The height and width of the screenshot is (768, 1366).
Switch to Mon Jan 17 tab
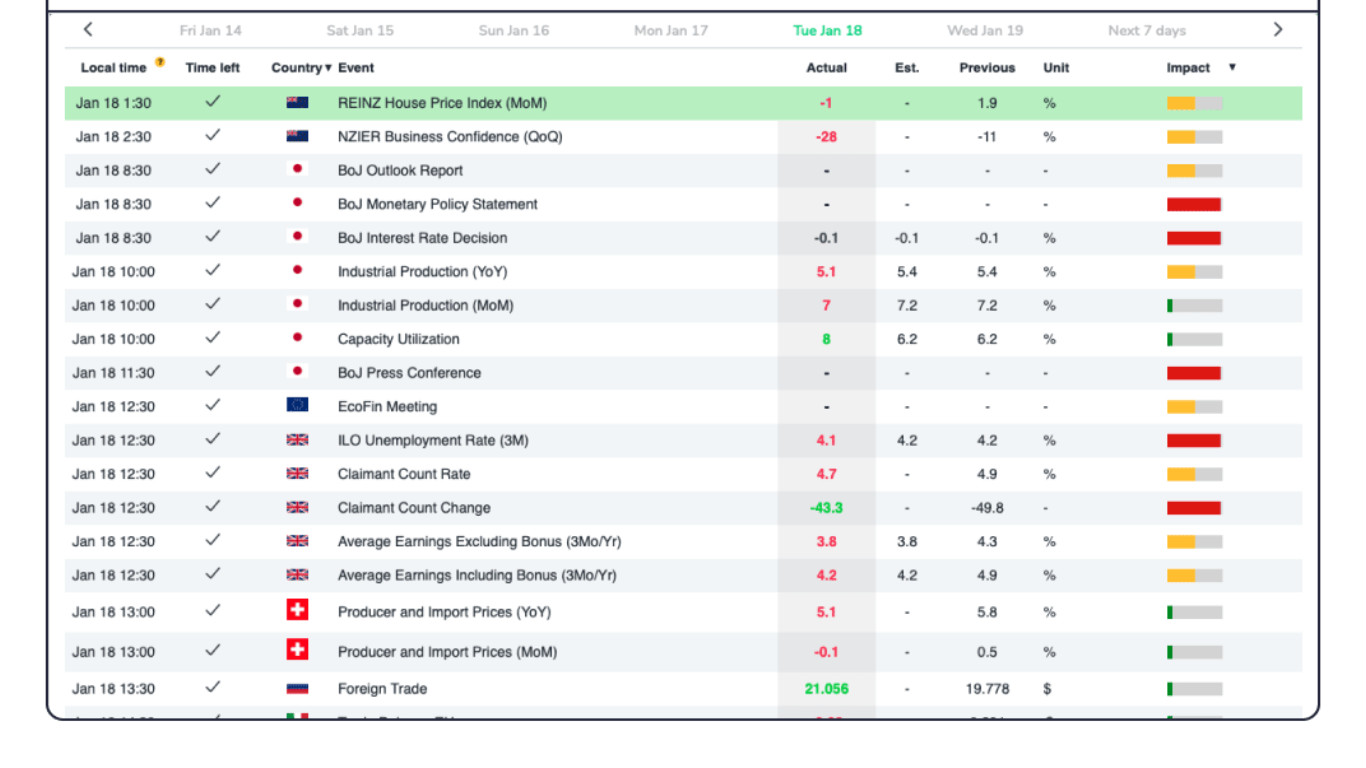coord(671,30)
